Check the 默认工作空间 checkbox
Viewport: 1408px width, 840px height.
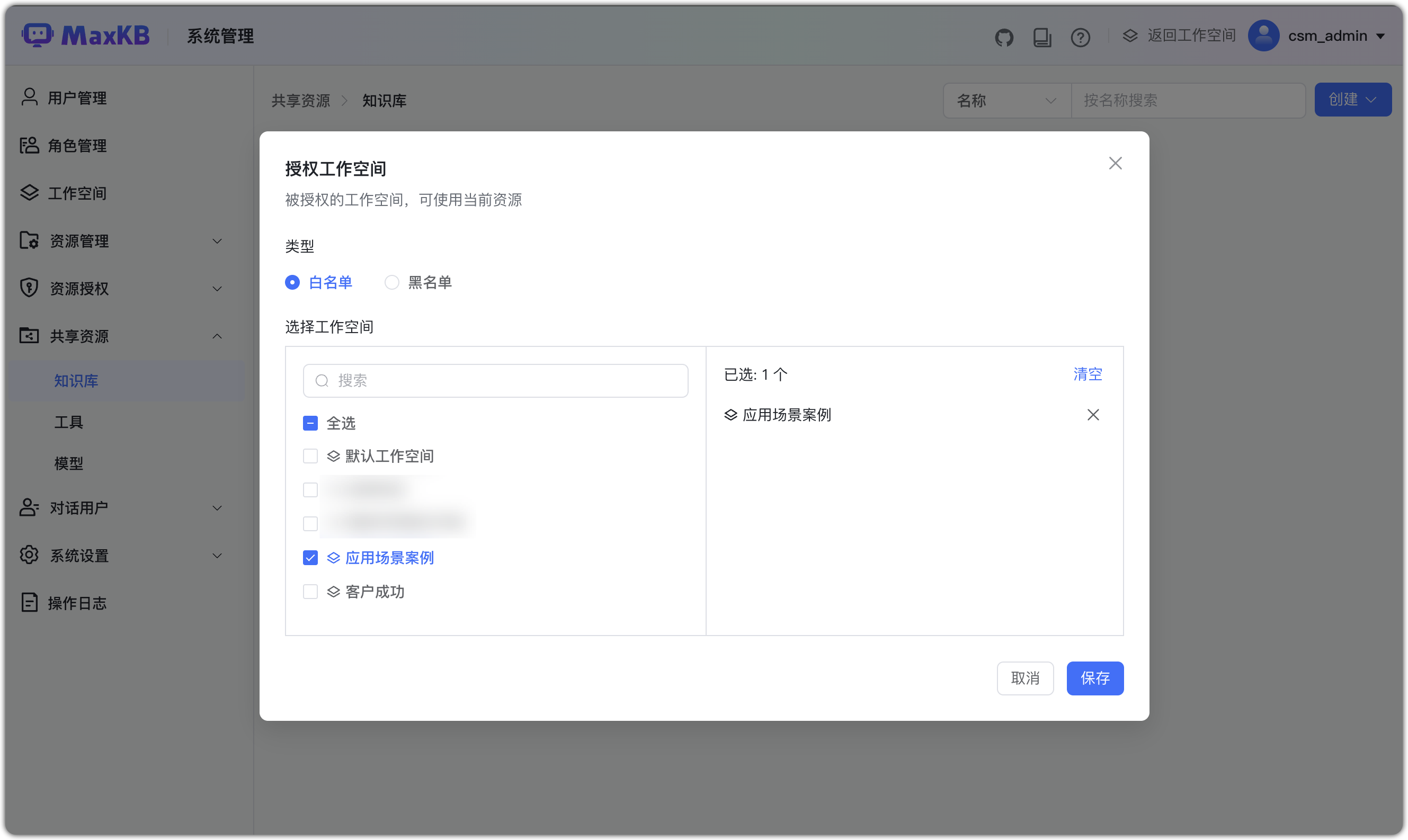pos(310,456)
